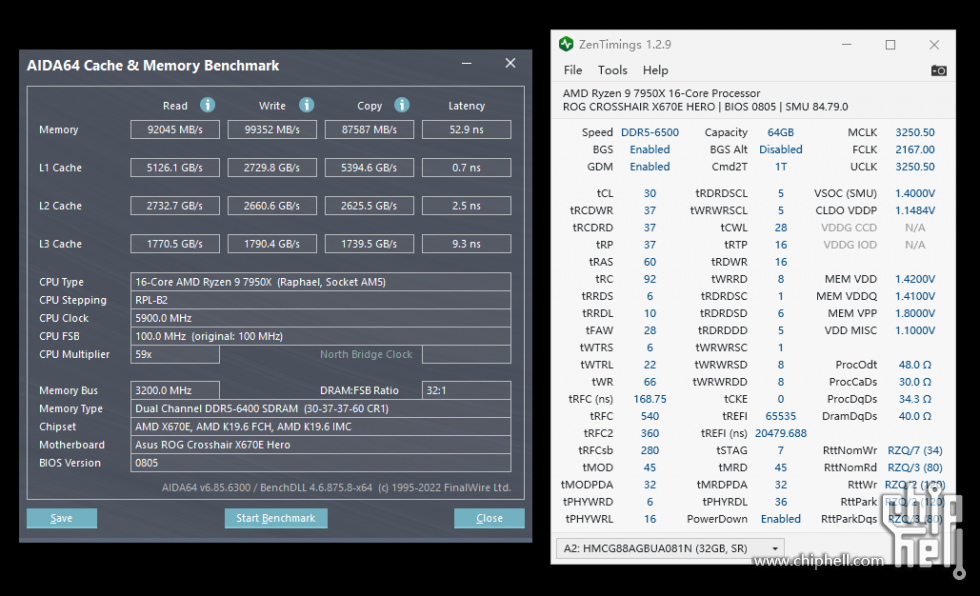Select the Memory Write value 99352 MB/s
The width and height of the screenshot is (980, 596).
point(272,129)
